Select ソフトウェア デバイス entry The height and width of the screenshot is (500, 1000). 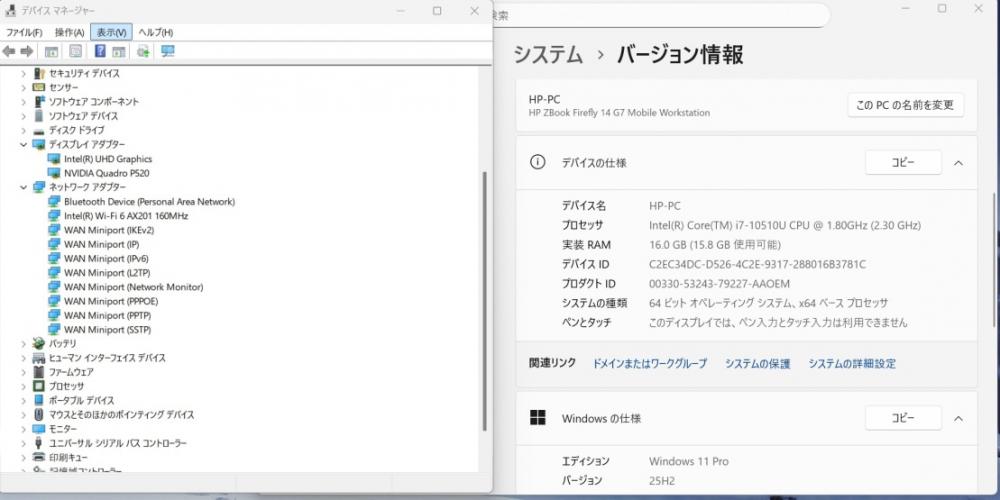coord(84,116)
